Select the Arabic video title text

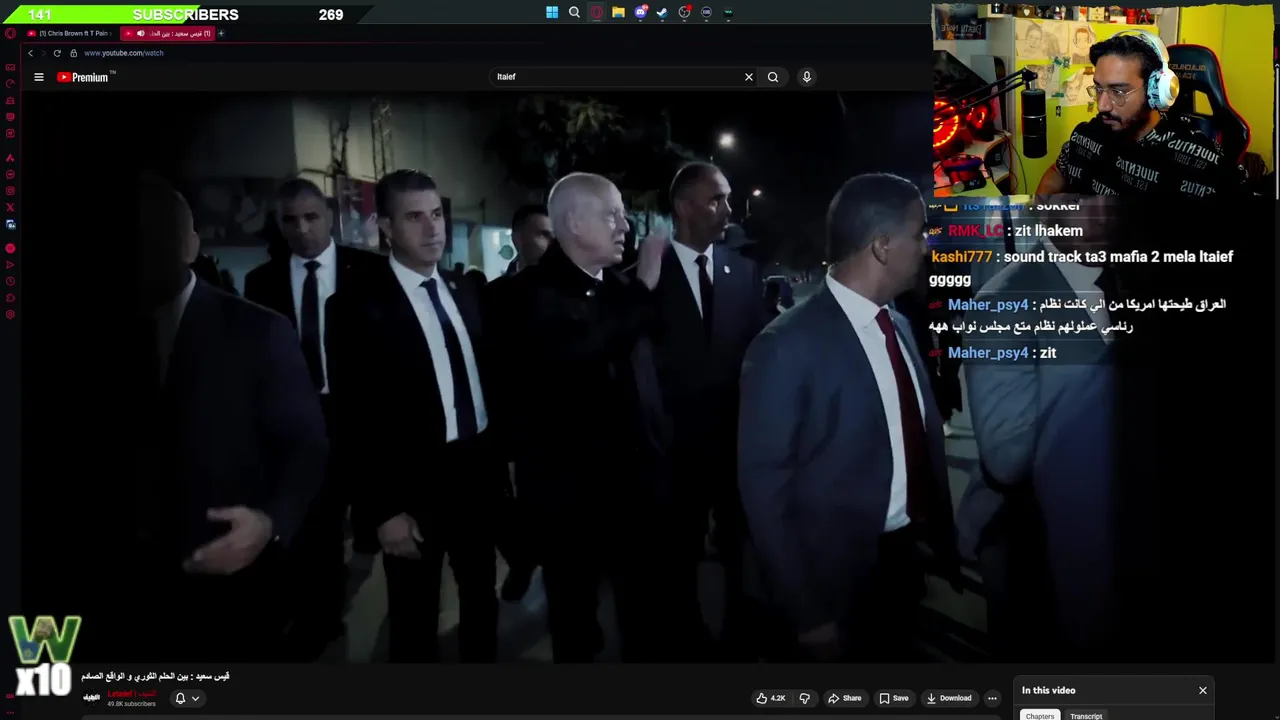tap(155, 676)
